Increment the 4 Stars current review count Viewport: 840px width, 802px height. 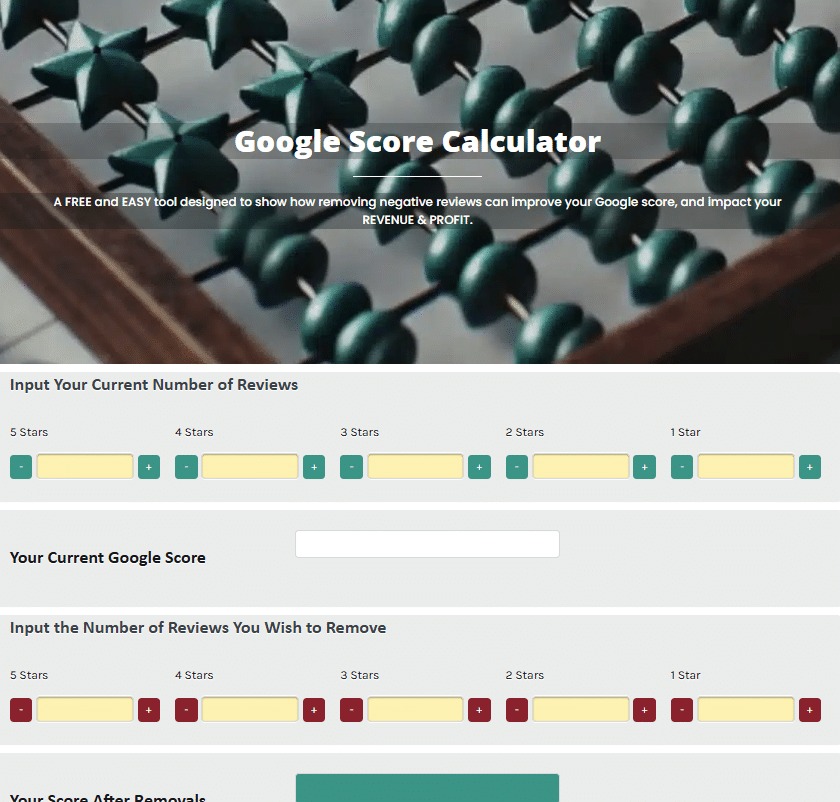314,466
